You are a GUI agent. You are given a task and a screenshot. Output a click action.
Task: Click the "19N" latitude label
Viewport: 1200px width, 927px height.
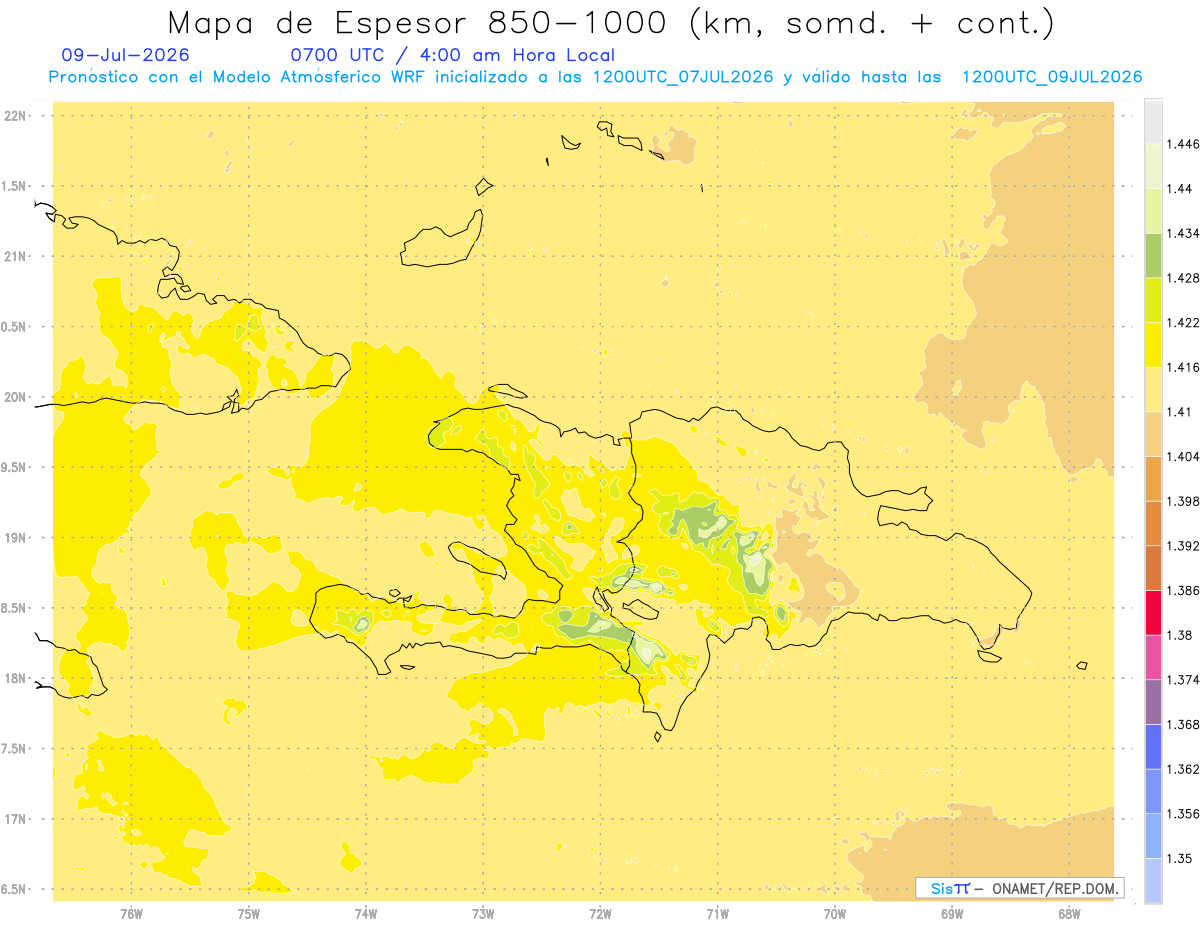[17, 538]
